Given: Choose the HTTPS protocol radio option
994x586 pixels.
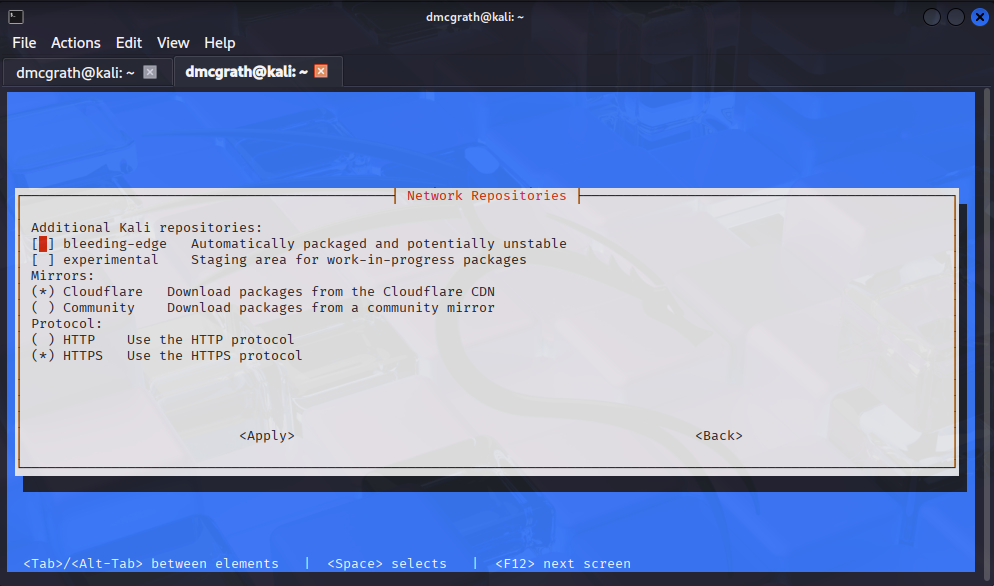Looking at the screenshot, I should [x=43, y=355].
